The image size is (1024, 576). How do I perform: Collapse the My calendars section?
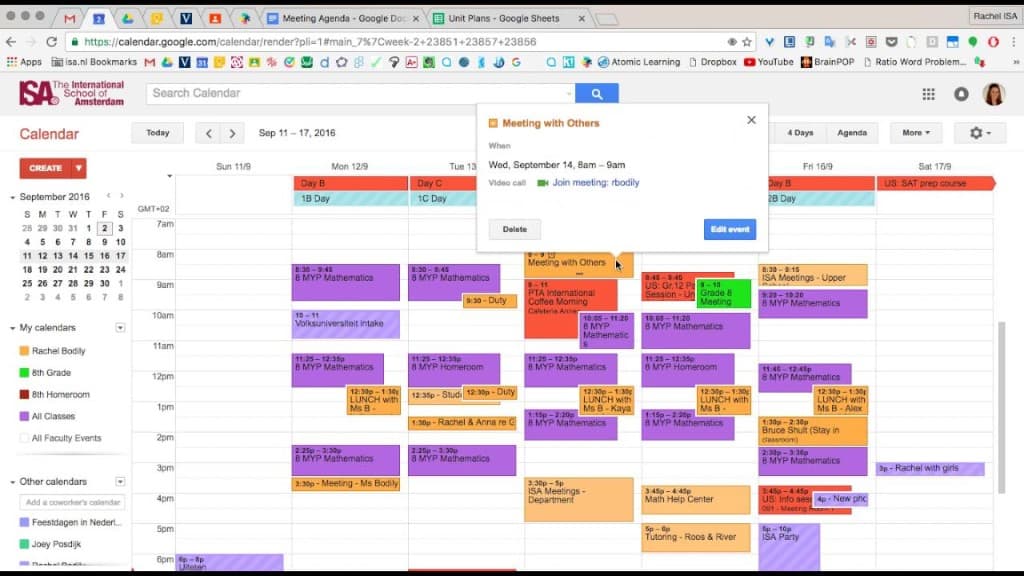click(12, 328)
